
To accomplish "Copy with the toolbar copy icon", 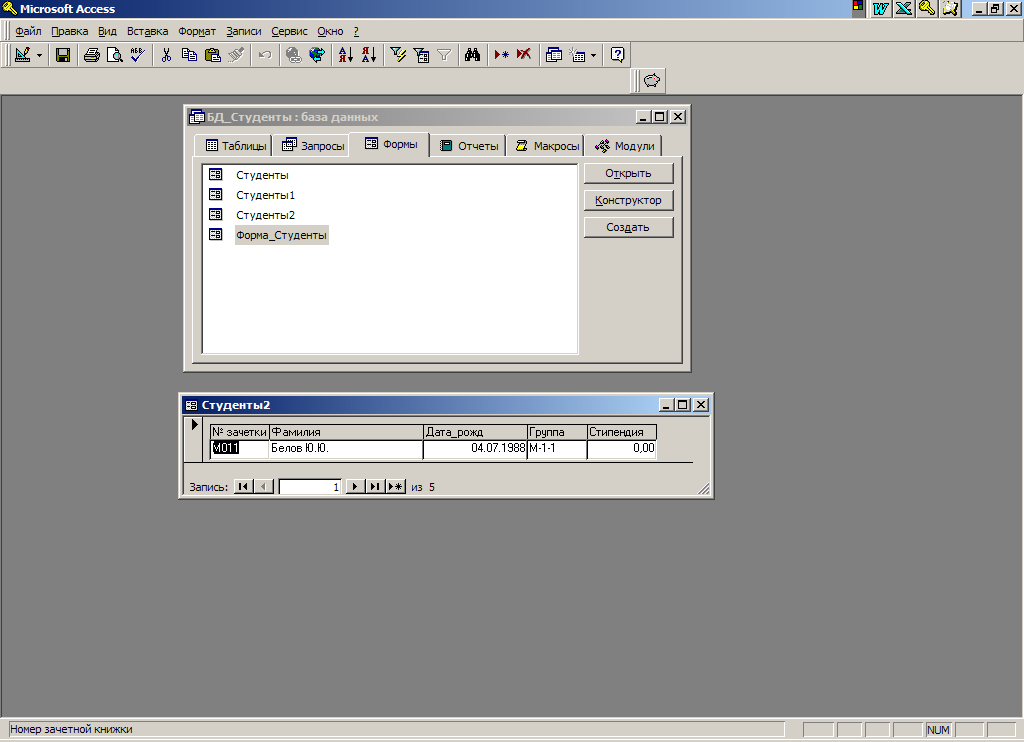I will tap(189, 55).
